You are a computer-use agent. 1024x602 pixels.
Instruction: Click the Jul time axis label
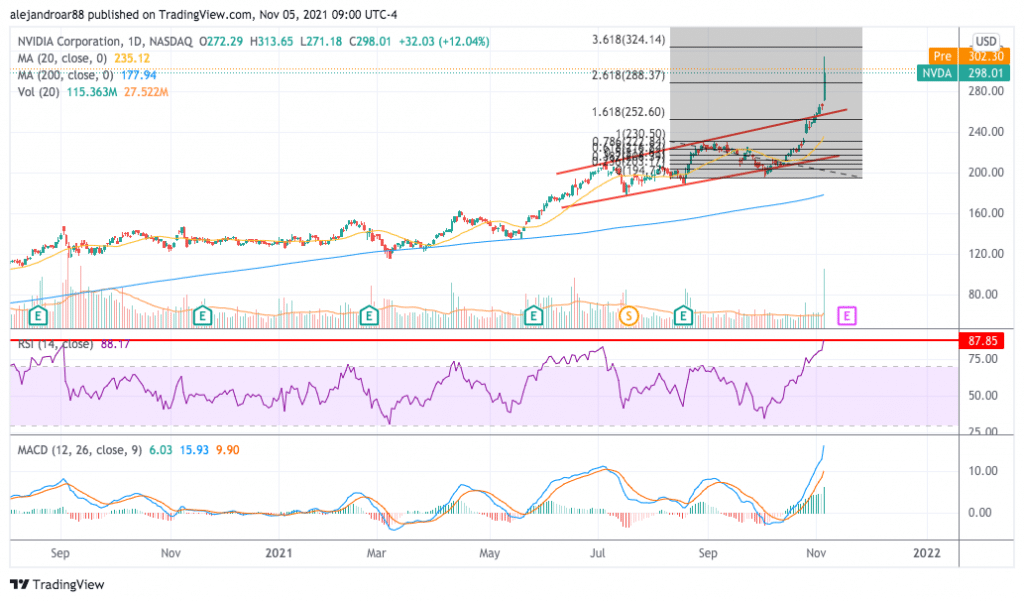point(597,553)
